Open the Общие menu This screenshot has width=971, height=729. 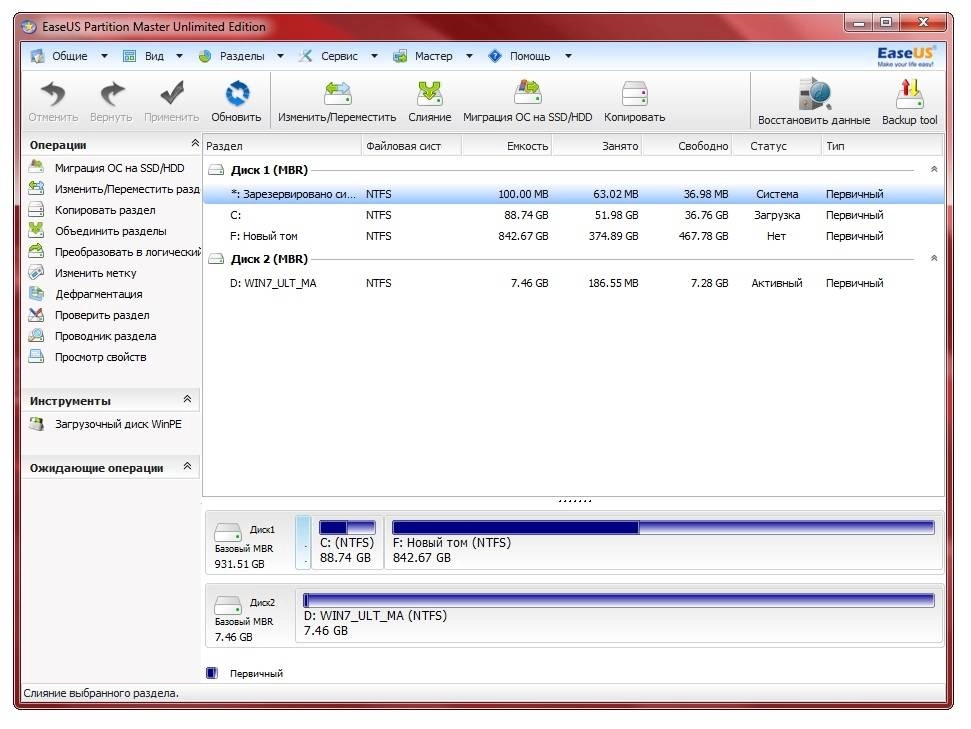click(69, 56)
